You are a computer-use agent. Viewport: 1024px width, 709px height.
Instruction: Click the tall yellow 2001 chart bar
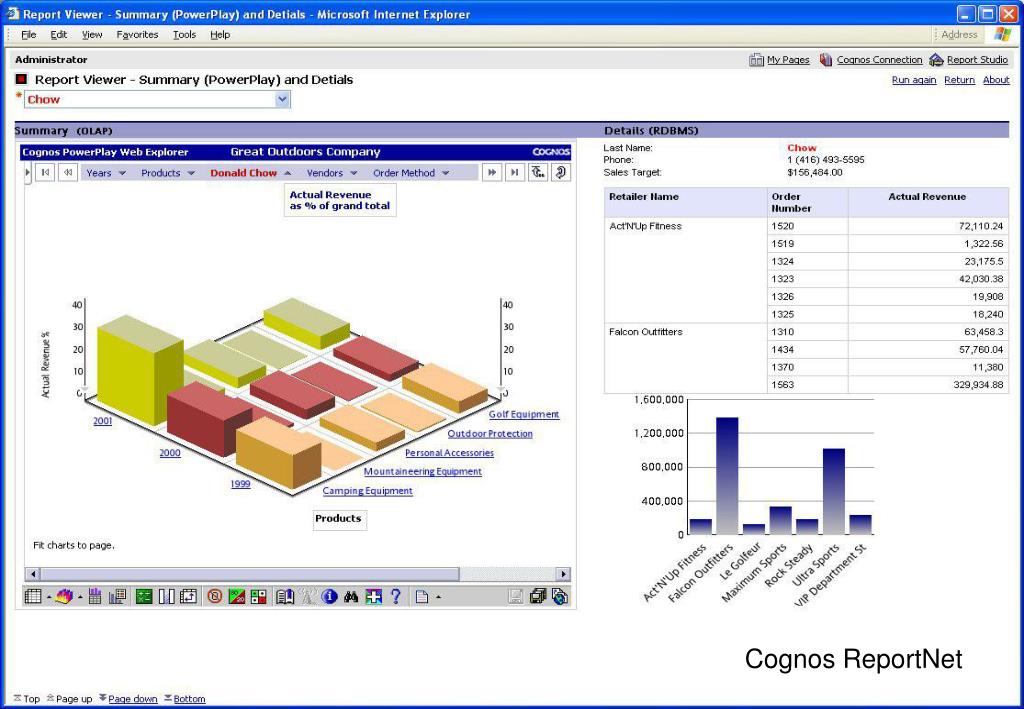click(138, 372)
